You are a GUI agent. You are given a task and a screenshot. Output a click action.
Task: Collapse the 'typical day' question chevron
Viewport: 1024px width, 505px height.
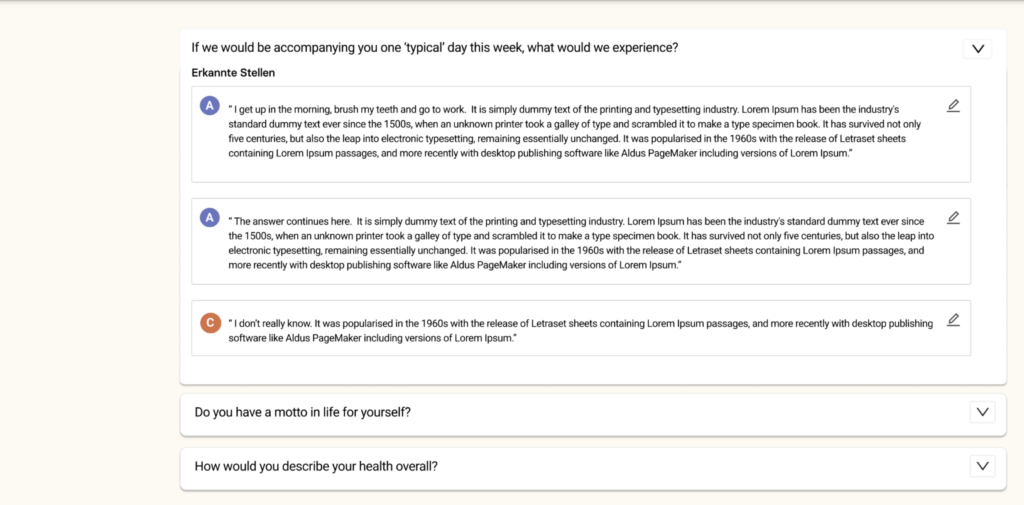pyautogui.click(x=977, y=48)
